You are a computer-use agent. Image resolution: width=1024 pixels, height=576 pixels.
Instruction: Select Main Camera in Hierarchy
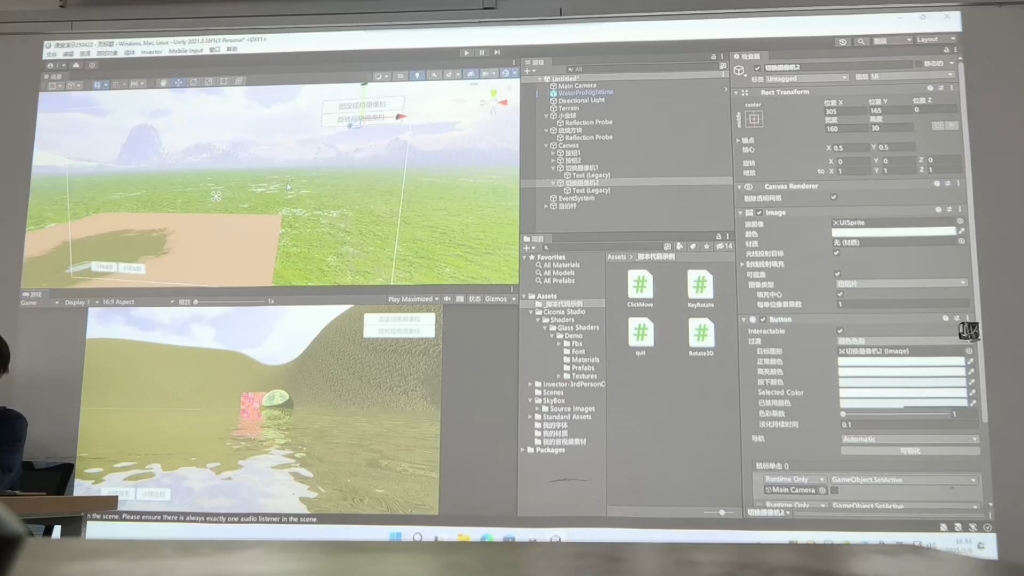click(x=577, y=86)
